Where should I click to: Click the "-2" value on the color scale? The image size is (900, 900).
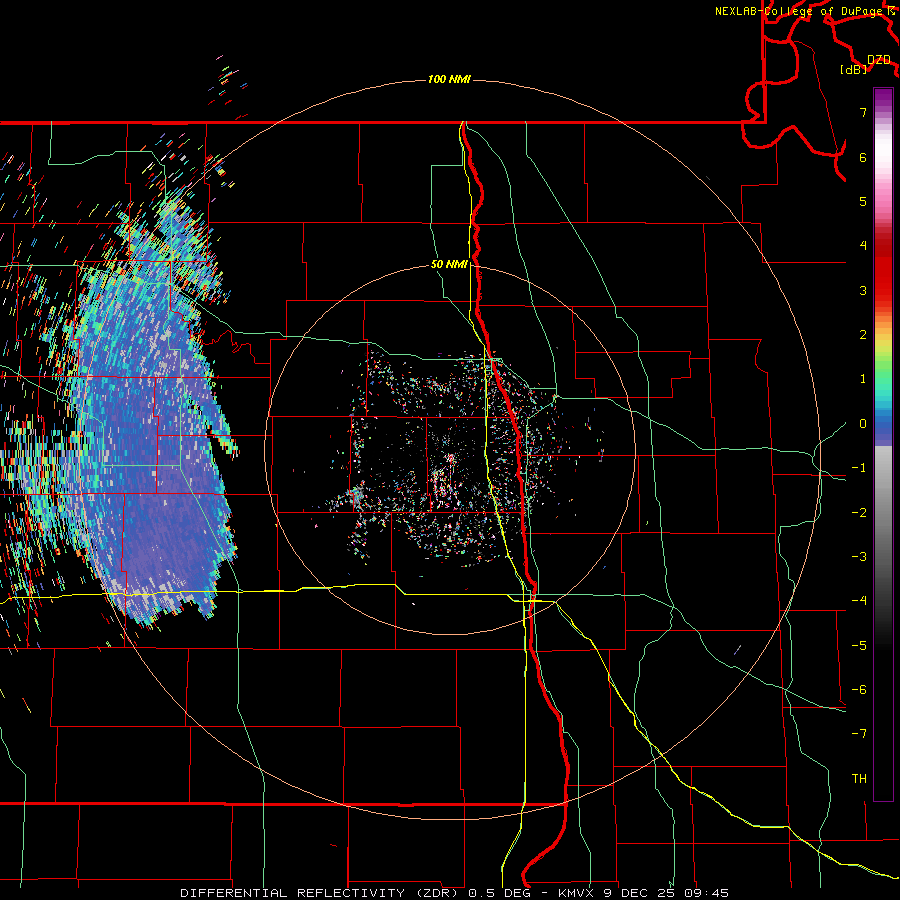[859, 513]
